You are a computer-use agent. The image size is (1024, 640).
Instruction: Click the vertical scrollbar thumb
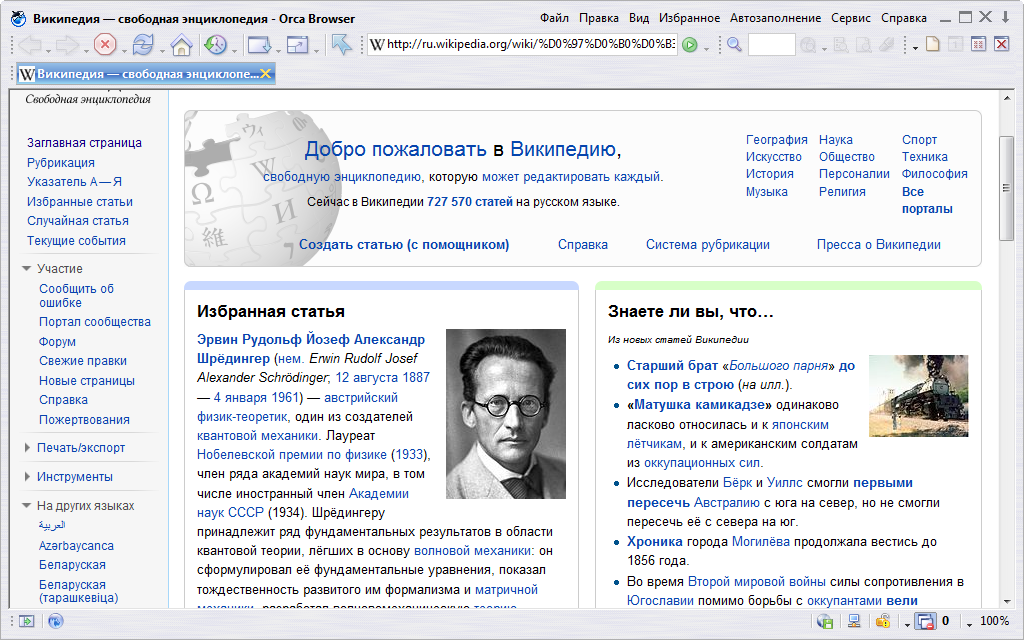1006,188
